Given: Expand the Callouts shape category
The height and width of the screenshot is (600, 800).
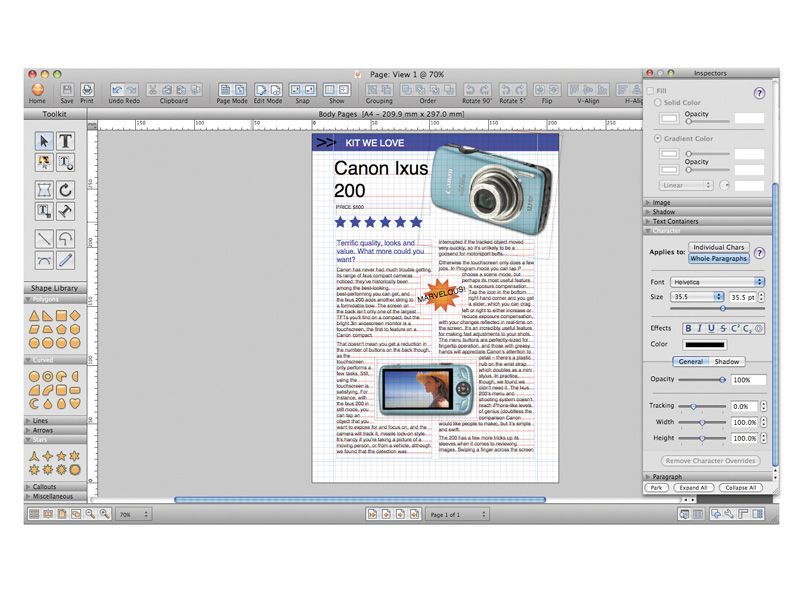Looking at the screenshot, I should point(55,487).
